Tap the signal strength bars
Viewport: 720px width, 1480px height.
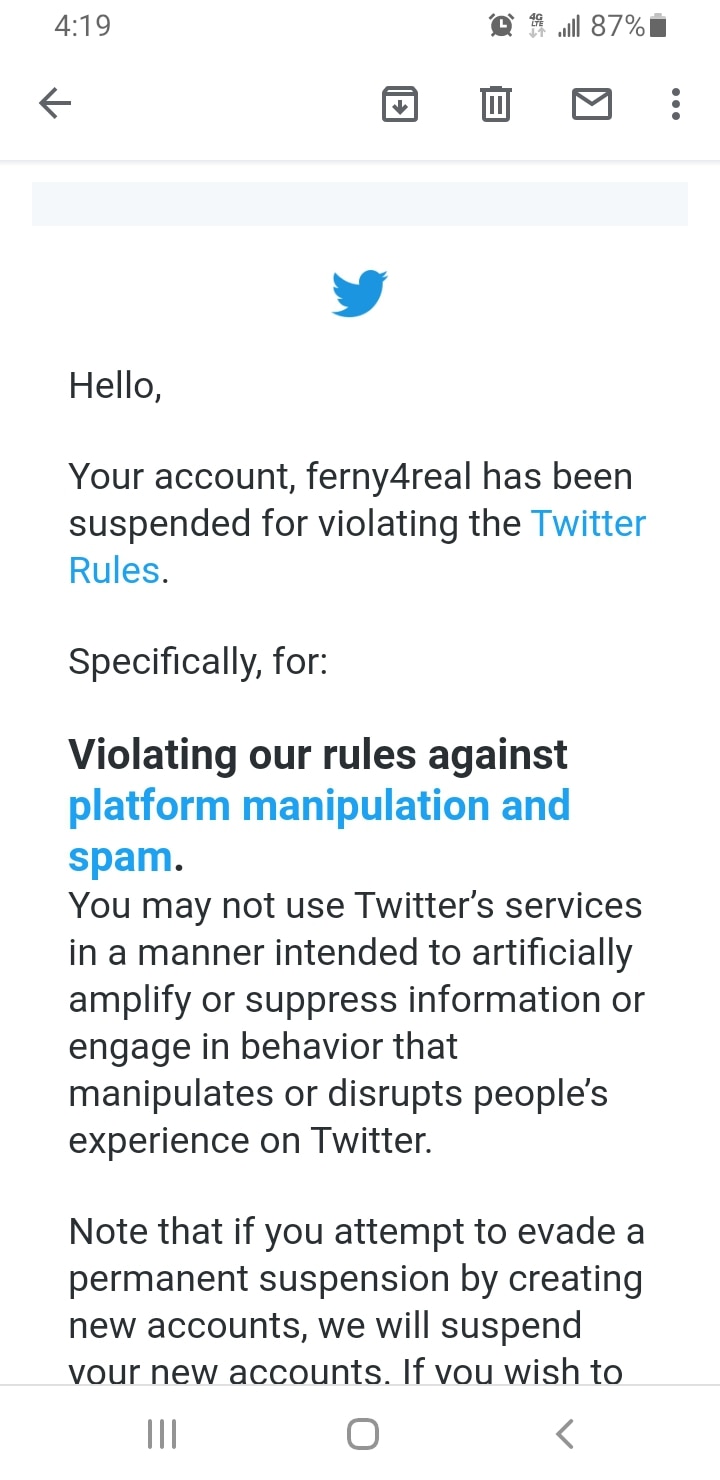[x=568, y=27]
